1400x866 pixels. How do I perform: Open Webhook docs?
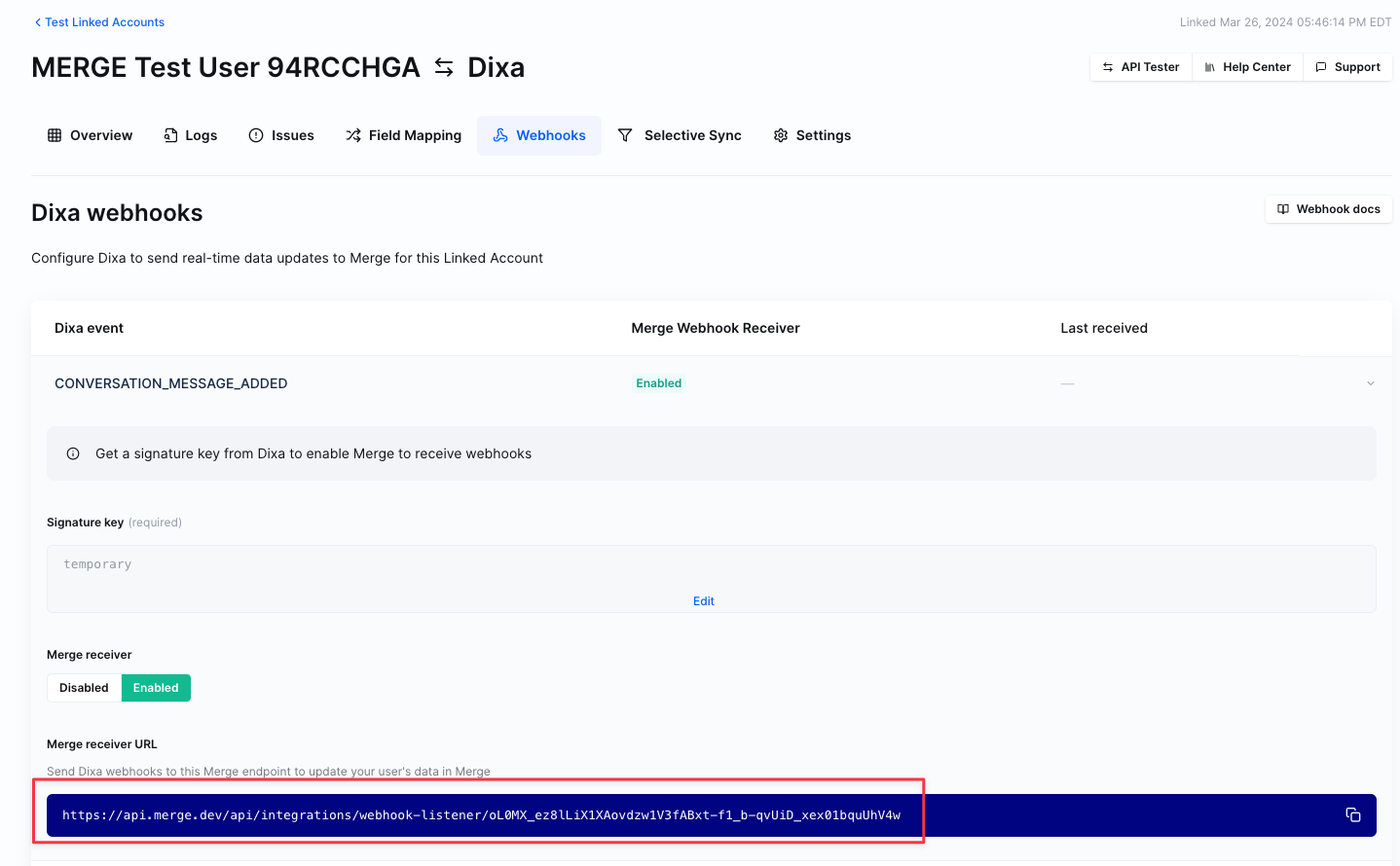tap(1329, 209)
